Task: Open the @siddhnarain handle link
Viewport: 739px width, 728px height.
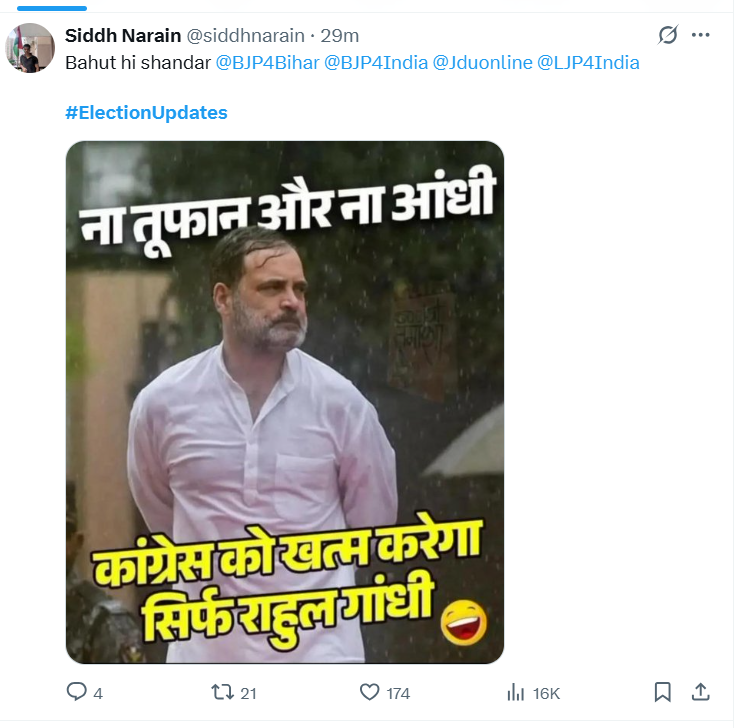Action: 239,36
